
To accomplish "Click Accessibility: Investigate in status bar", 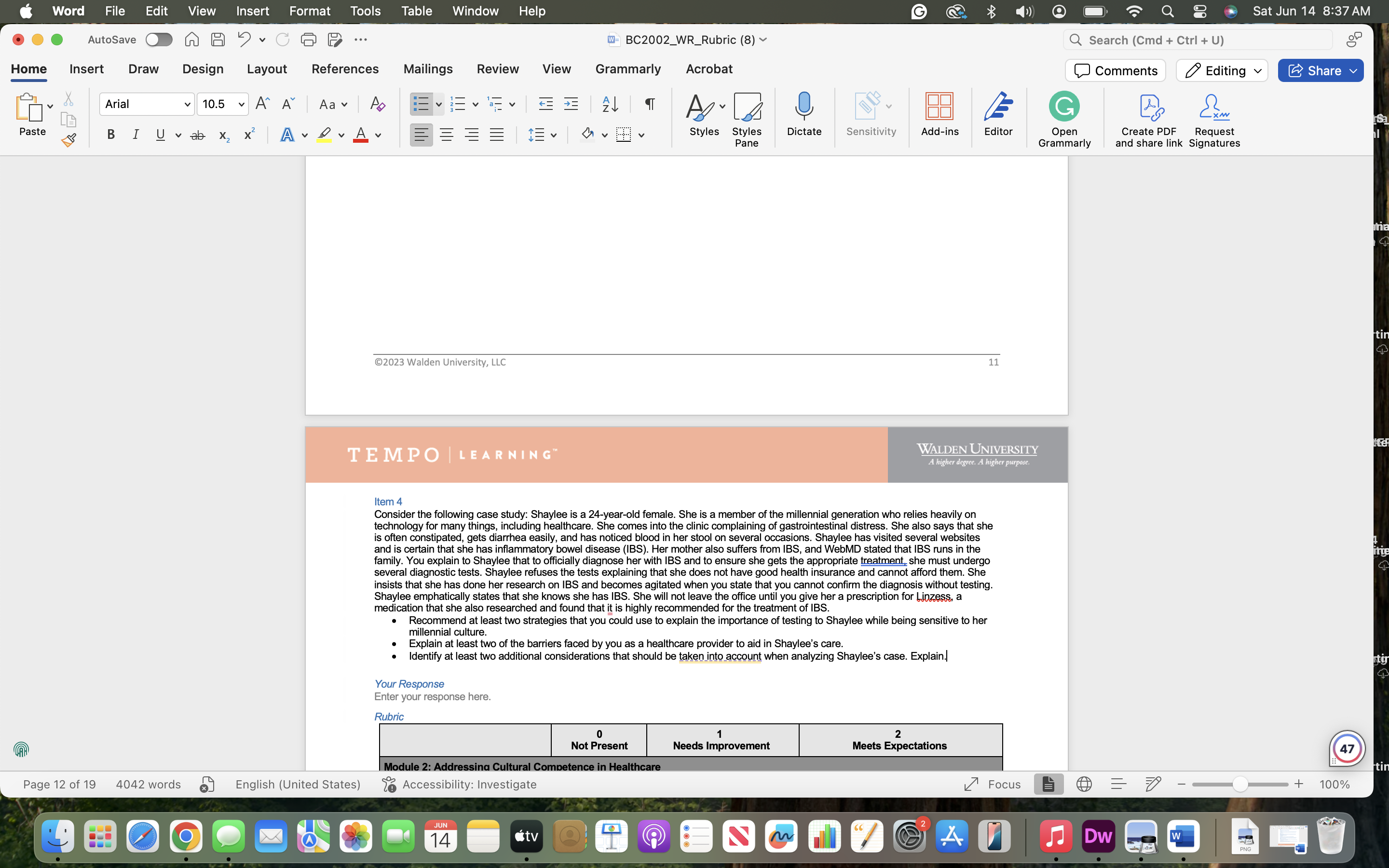I will [x=469, y=784].
